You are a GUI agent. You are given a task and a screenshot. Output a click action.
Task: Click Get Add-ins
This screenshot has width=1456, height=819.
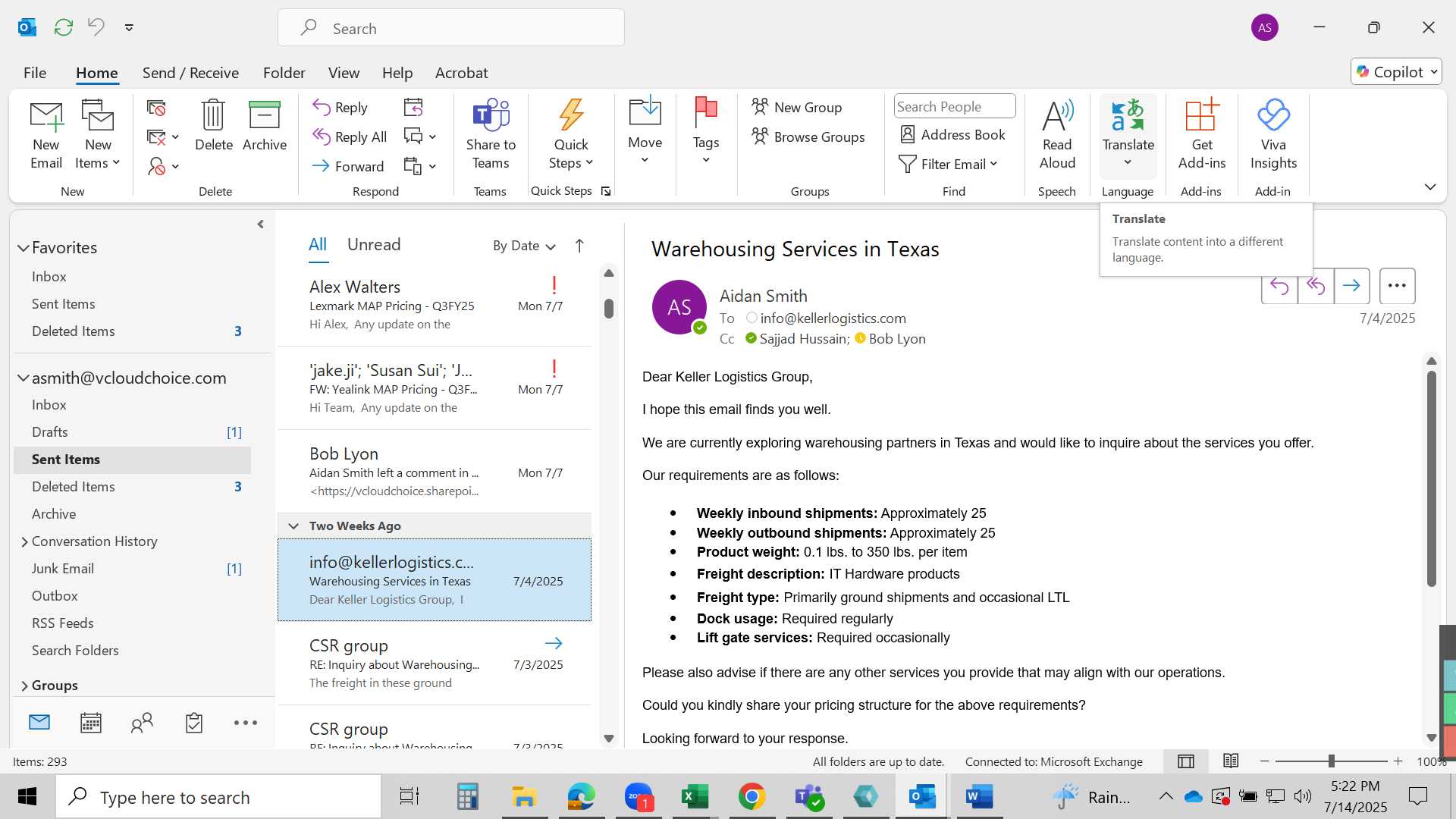(1201, 135)
